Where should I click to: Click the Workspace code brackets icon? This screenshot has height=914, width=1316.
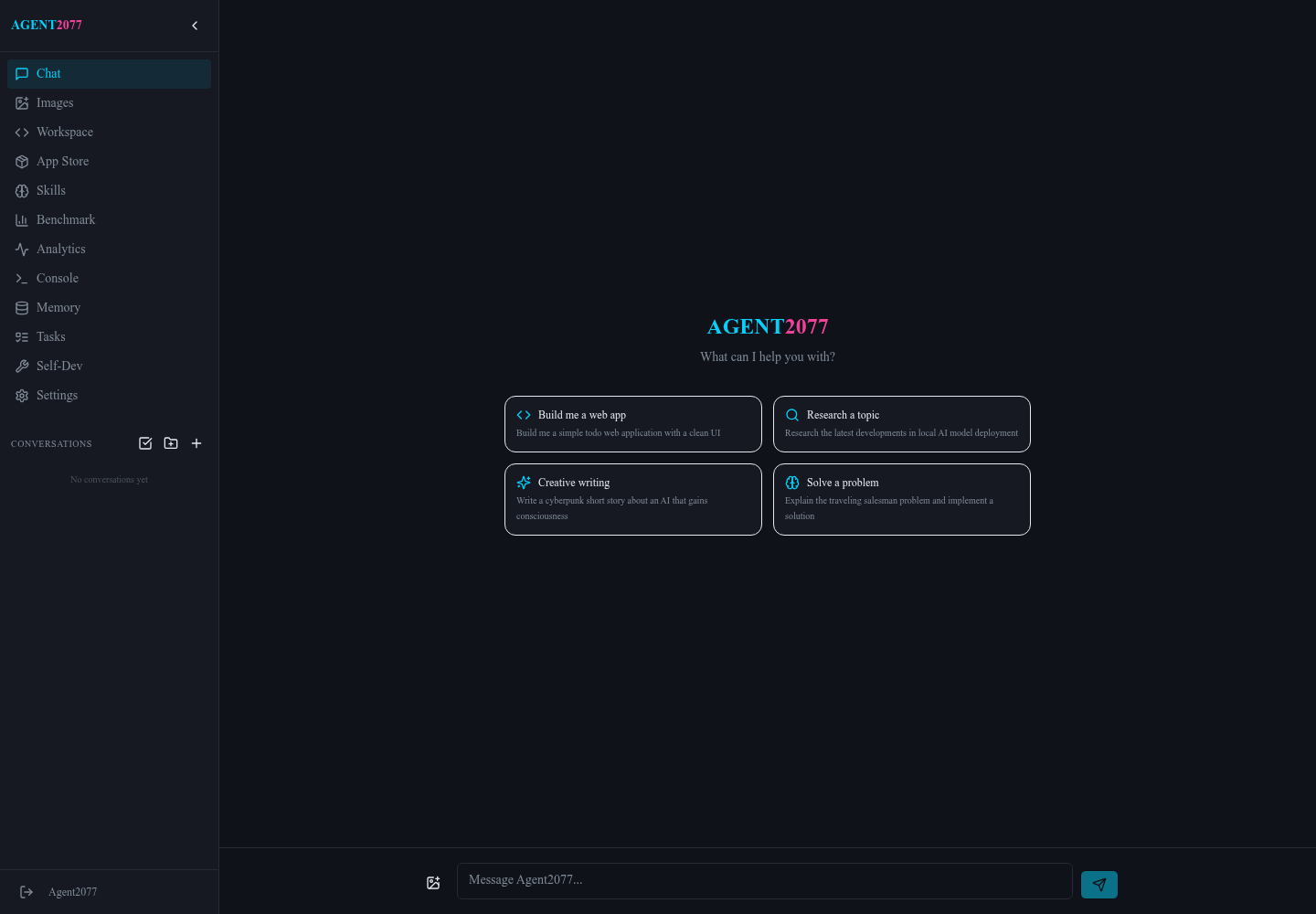click(22, 133)
